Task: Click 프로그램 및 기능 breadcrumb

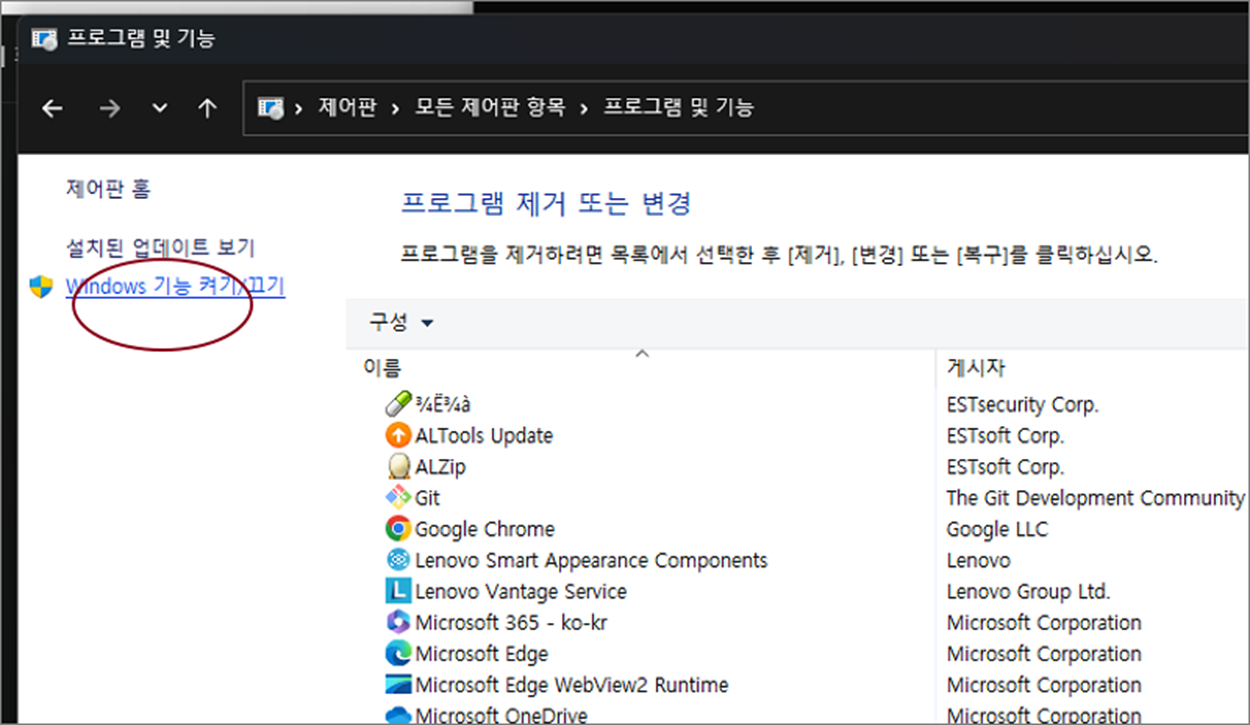Action: coord(679,107)
